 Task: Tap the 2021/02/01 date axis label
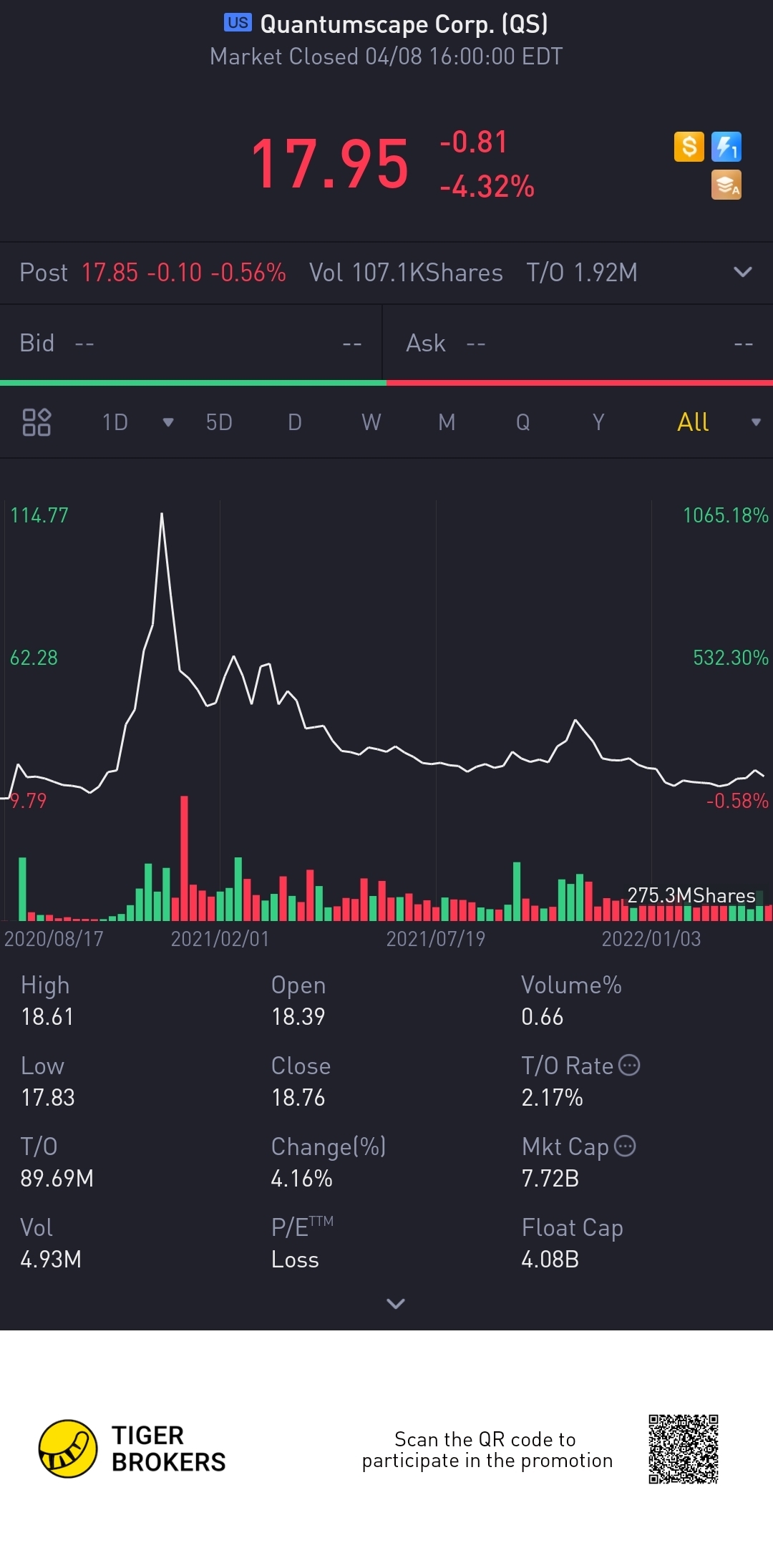point(220,938)
